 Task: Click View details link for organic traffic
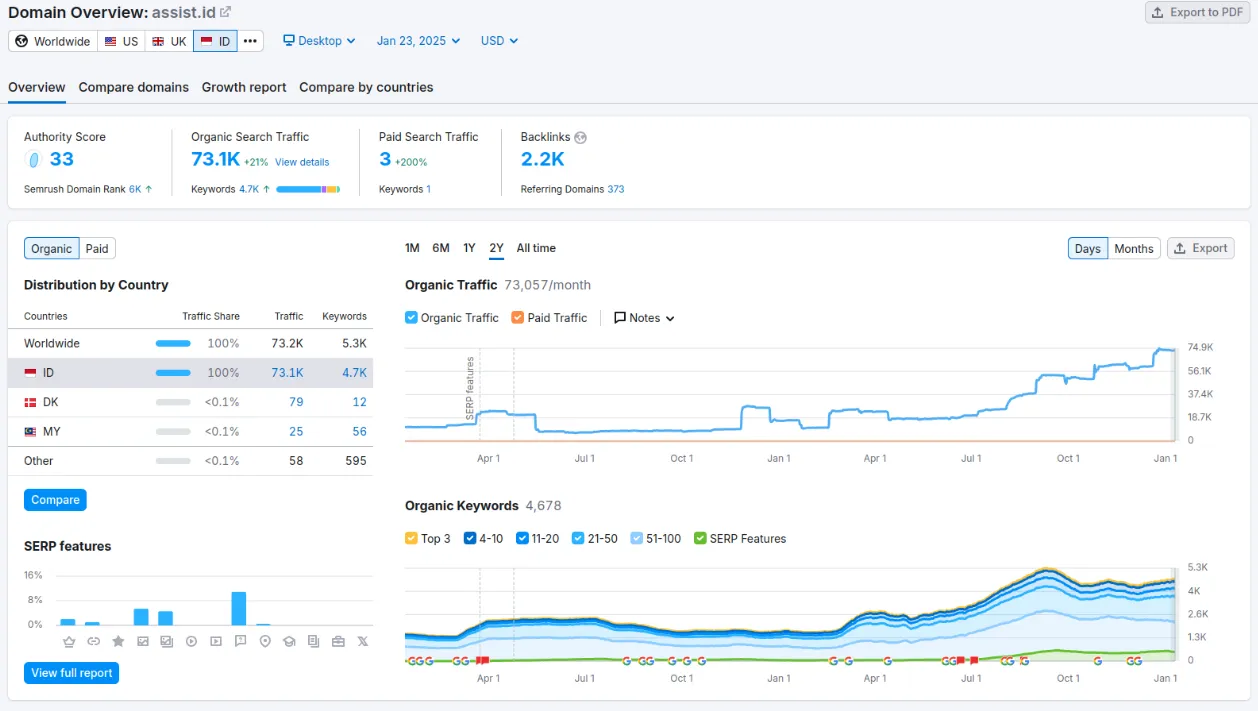[x=302, y=162]
